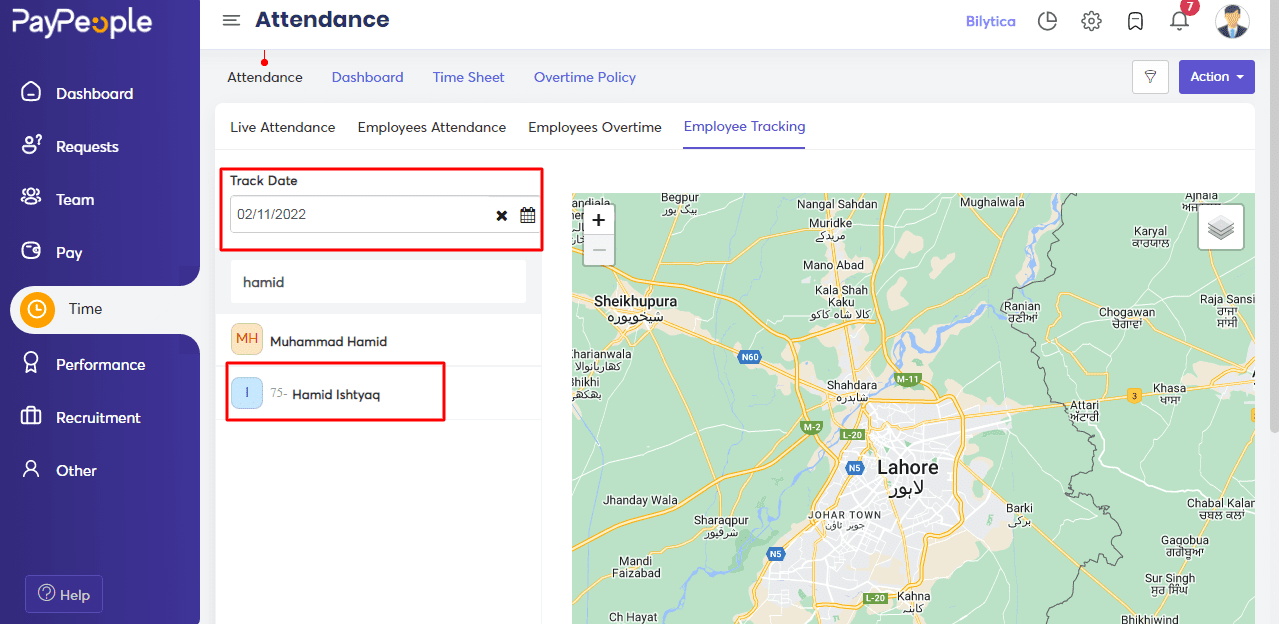Image resolution: width=1279 pixels, height=624 pixels.
Task: Open the map layers control
Action: tap(1221, 228)
